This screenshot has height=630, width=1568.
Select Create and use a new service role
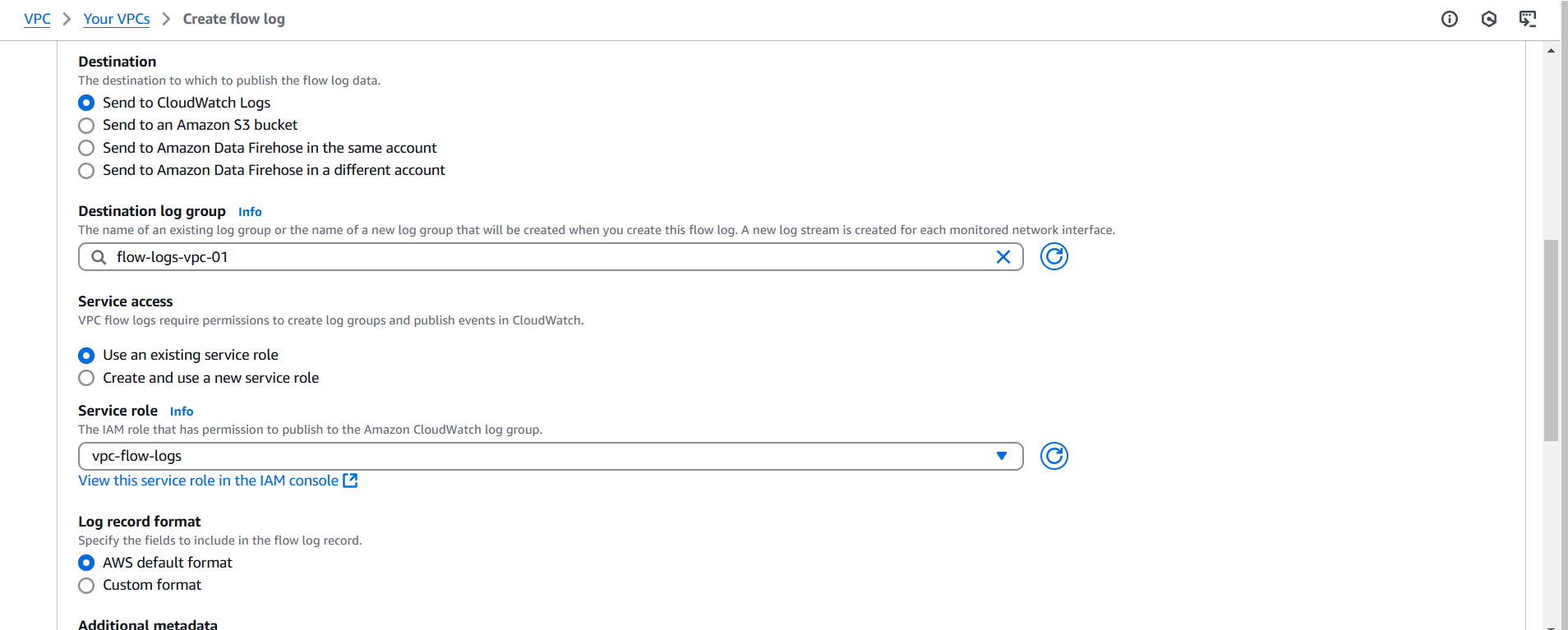click(x=86, y=378)
